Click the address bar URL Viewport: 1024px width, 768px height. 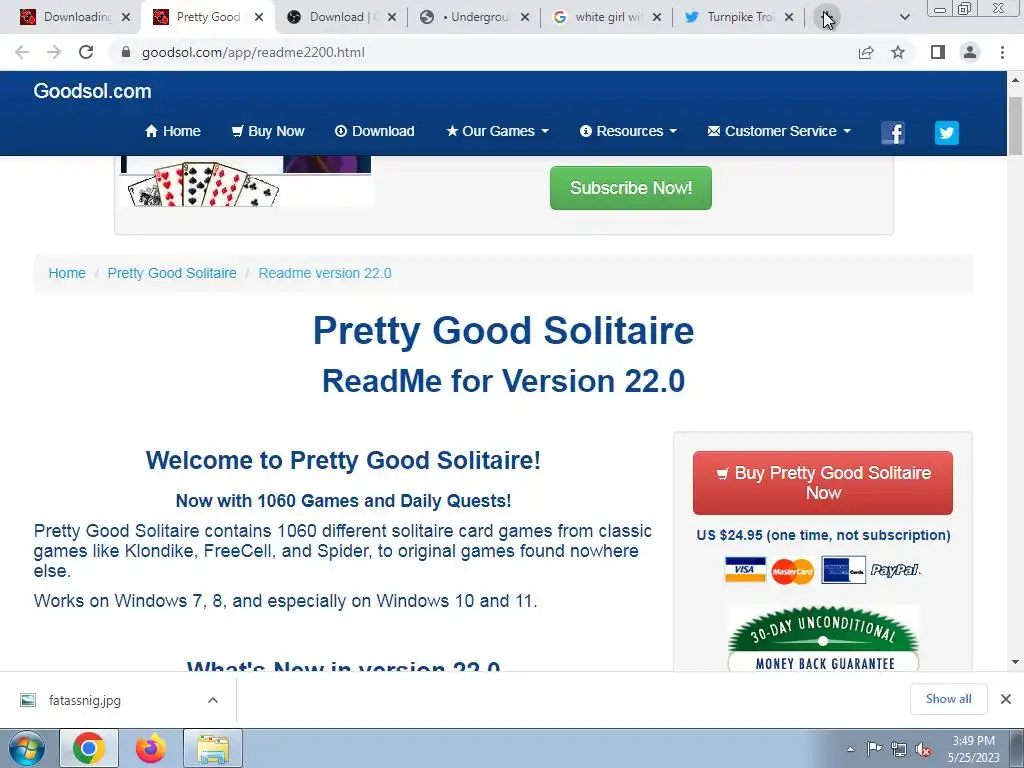(253, 52)
